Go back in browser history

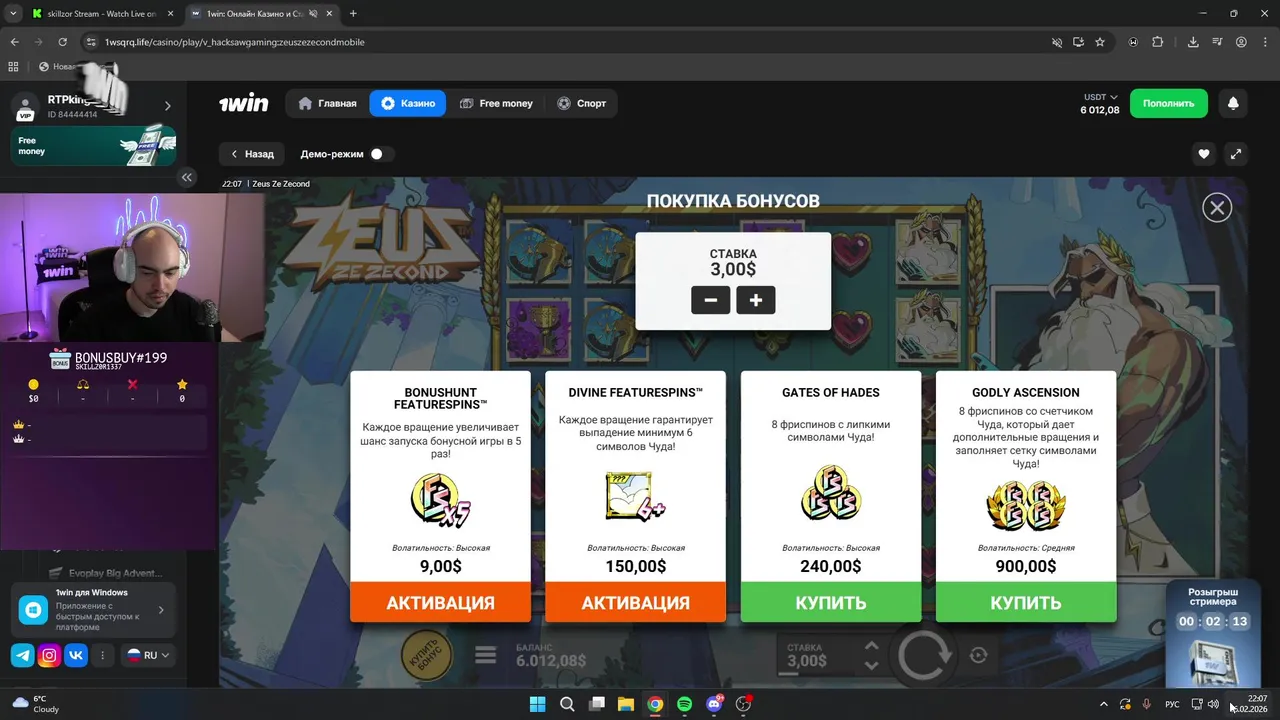15,42
